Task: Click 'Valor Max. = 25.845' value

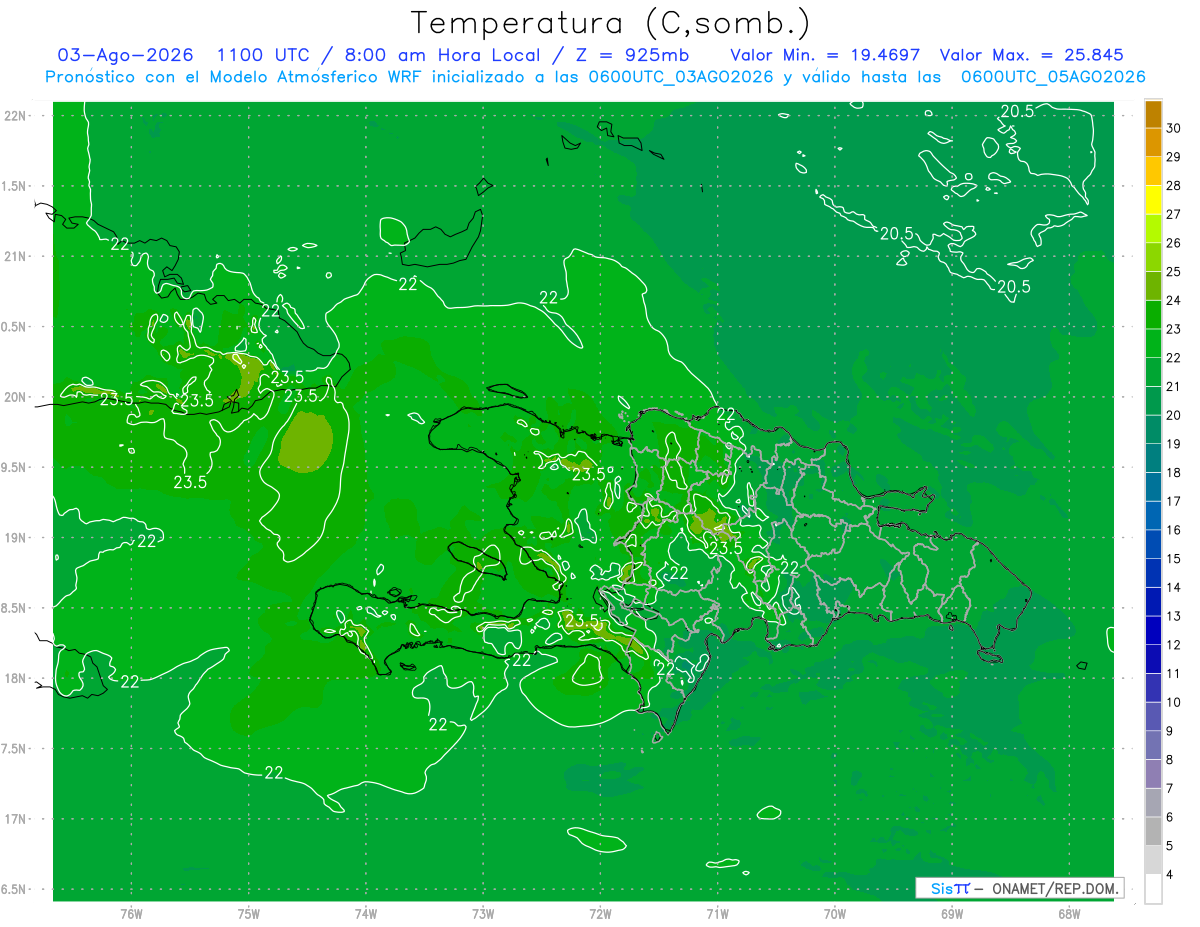Action: click(1032, 55)
